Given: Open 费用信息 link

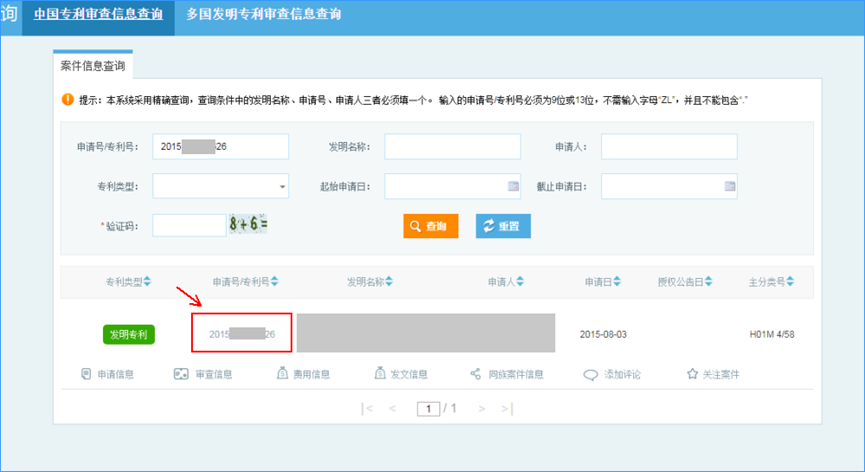Looking at the screenshot, I should click(x=311, y=374).
